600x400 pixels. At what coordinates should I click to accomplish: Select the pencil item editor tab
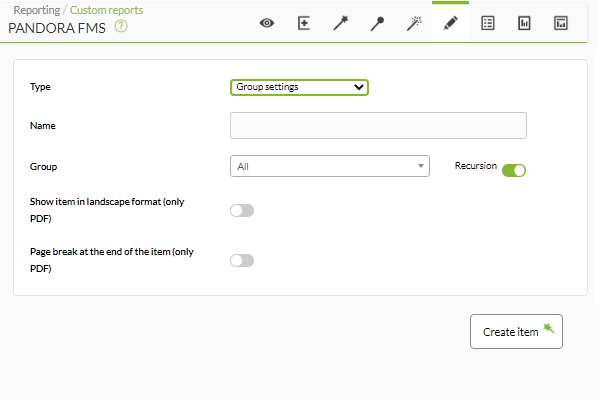pyautogui.click(x=450, y=23)
